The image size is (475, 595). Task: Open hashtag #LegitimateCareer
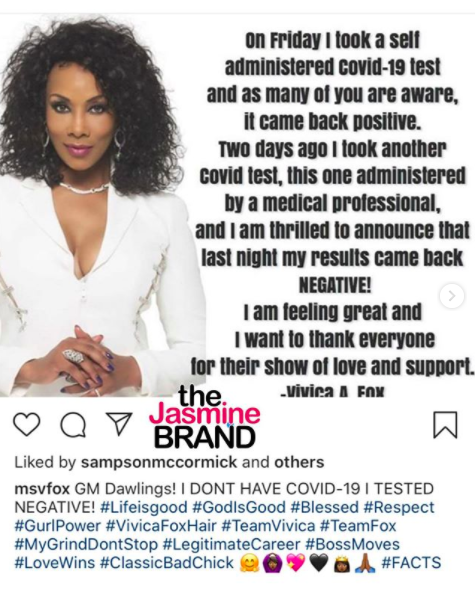[231, 545]
